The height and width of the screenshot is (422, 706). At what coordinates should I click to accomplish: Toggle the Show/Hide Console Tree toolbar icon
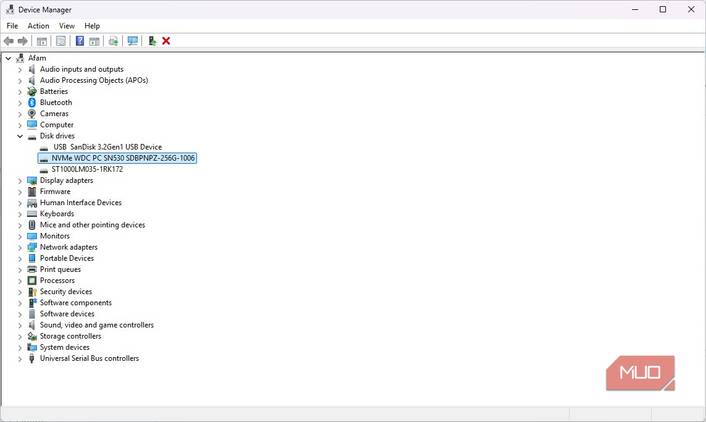click(42, 41)
